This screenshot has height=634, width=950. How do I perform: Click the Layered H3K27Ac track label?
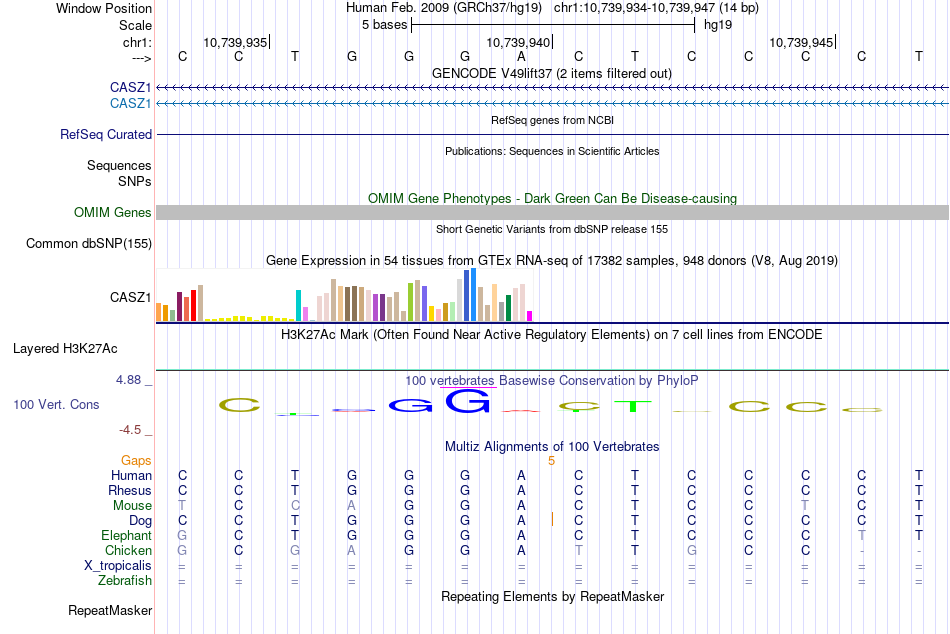[65, 349]
